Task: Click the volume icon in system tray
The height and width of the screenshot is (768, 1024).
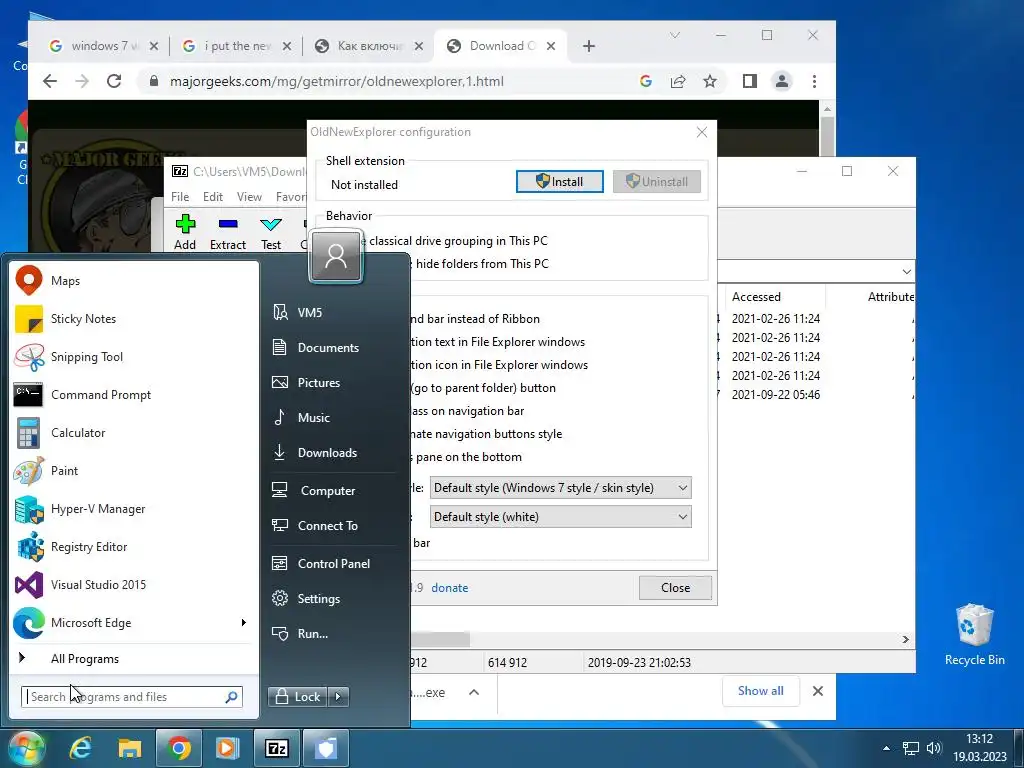Action: pos(933,748)
